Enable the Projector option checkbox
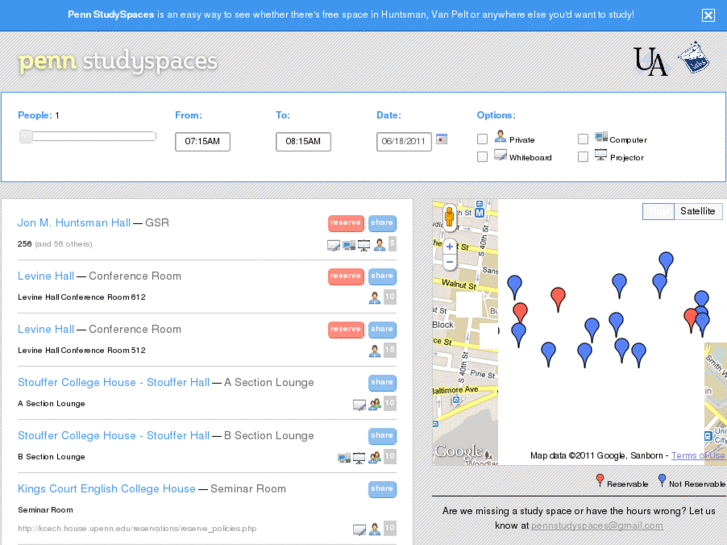Image resolution: width=727 pixels, height=545 pixels. [583, 157]
